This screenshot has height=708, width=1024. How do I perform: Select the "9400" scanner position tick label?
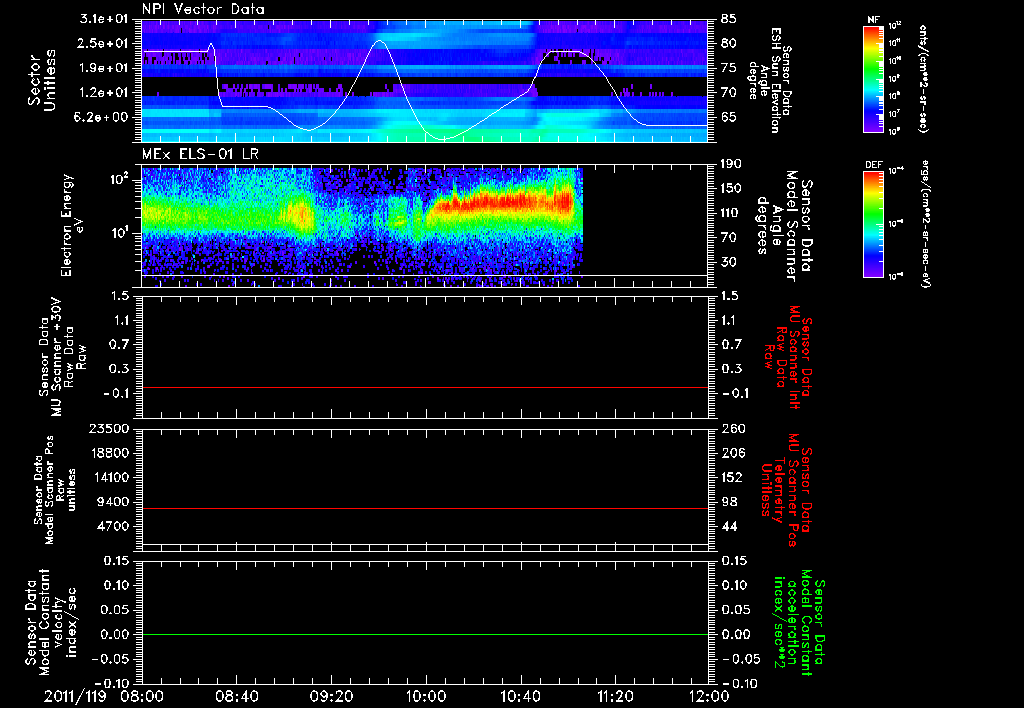[115, 502]
